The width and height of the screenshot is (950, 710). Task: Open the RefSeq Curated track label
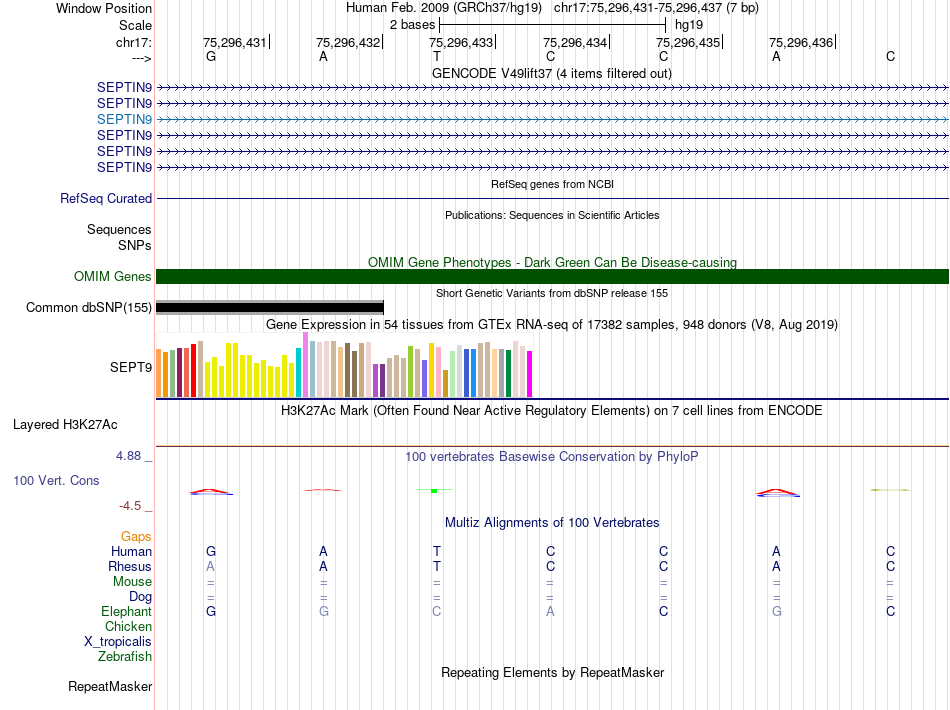click(x=106, y=198)
